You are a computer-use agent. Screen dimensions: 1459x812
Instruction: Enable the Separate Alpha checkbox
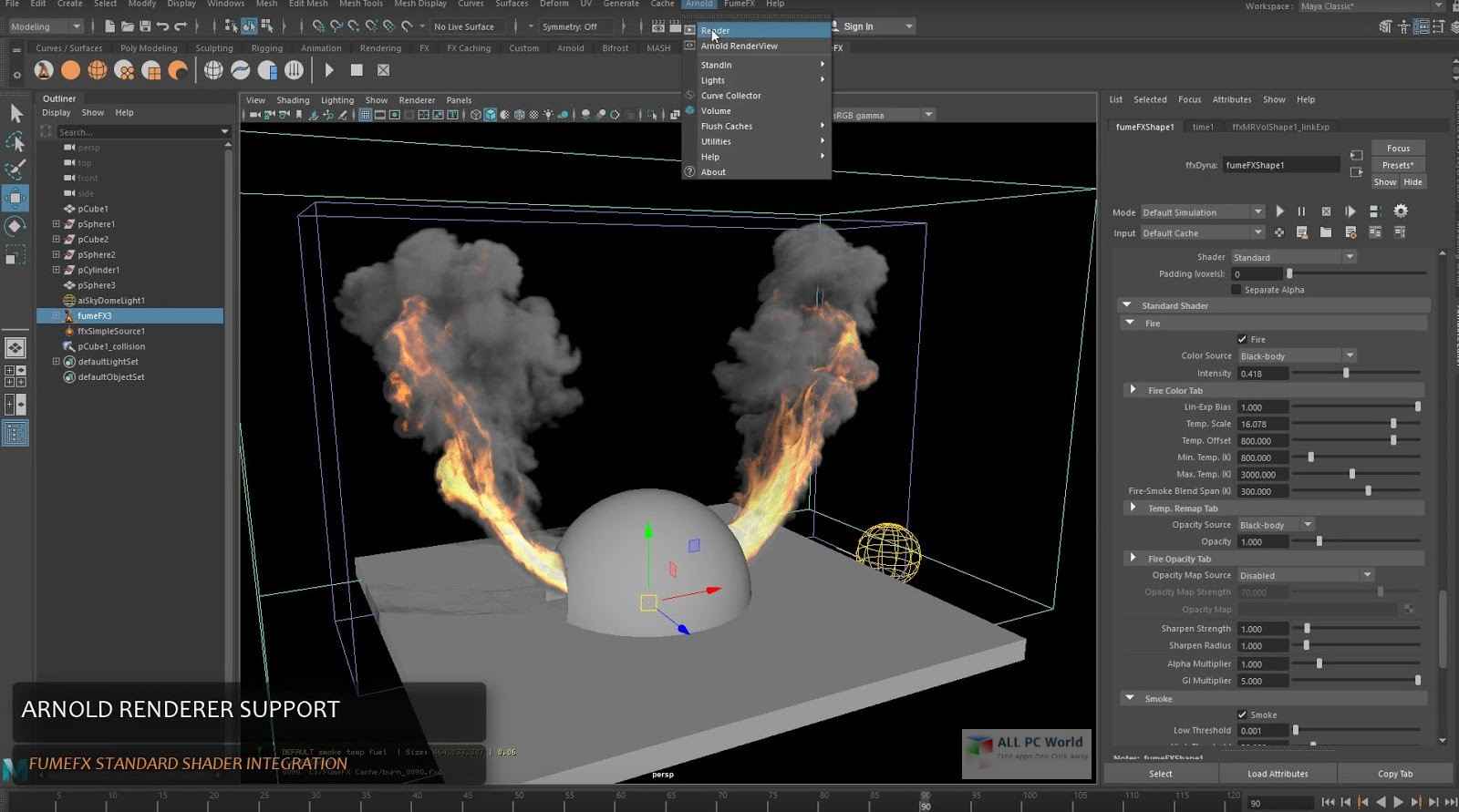pyautogui.click(x=1237, y=290)
